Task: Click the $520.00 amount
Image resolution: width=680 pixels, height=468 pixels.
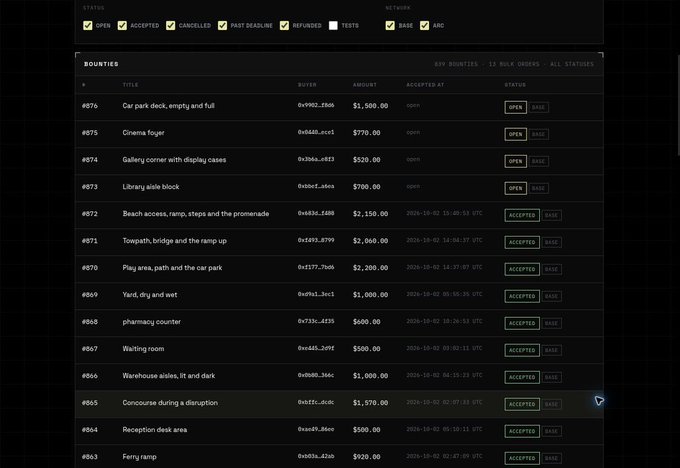Action: [x=366, y=160]
